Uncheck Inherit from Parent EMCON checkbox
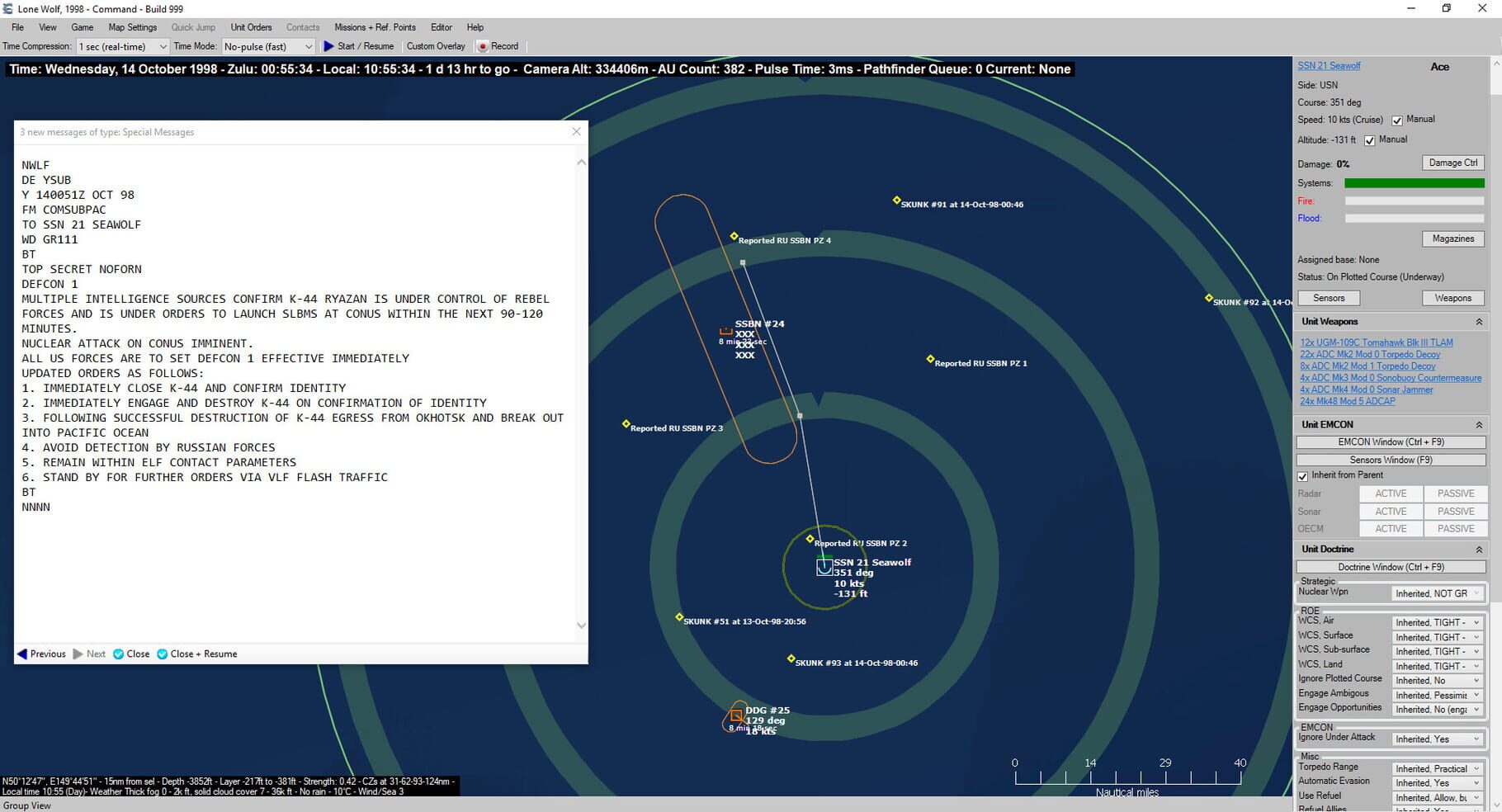The width and height of the screenshot is (1502, 812). [1303, 476]
